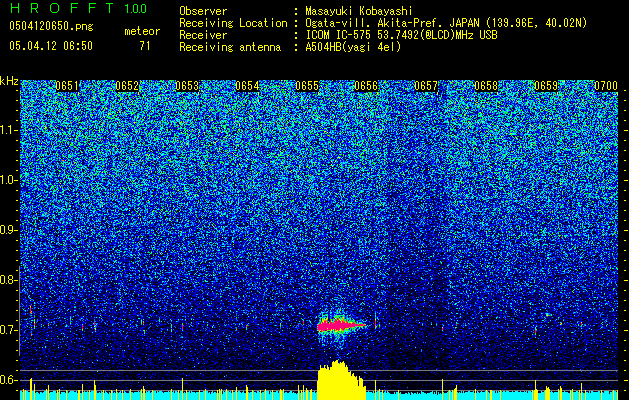The width and height of the screenshot is (629, 400).
Task: Click the A504HB(yagi 4el) antenna text
Action: pos(353,47)
